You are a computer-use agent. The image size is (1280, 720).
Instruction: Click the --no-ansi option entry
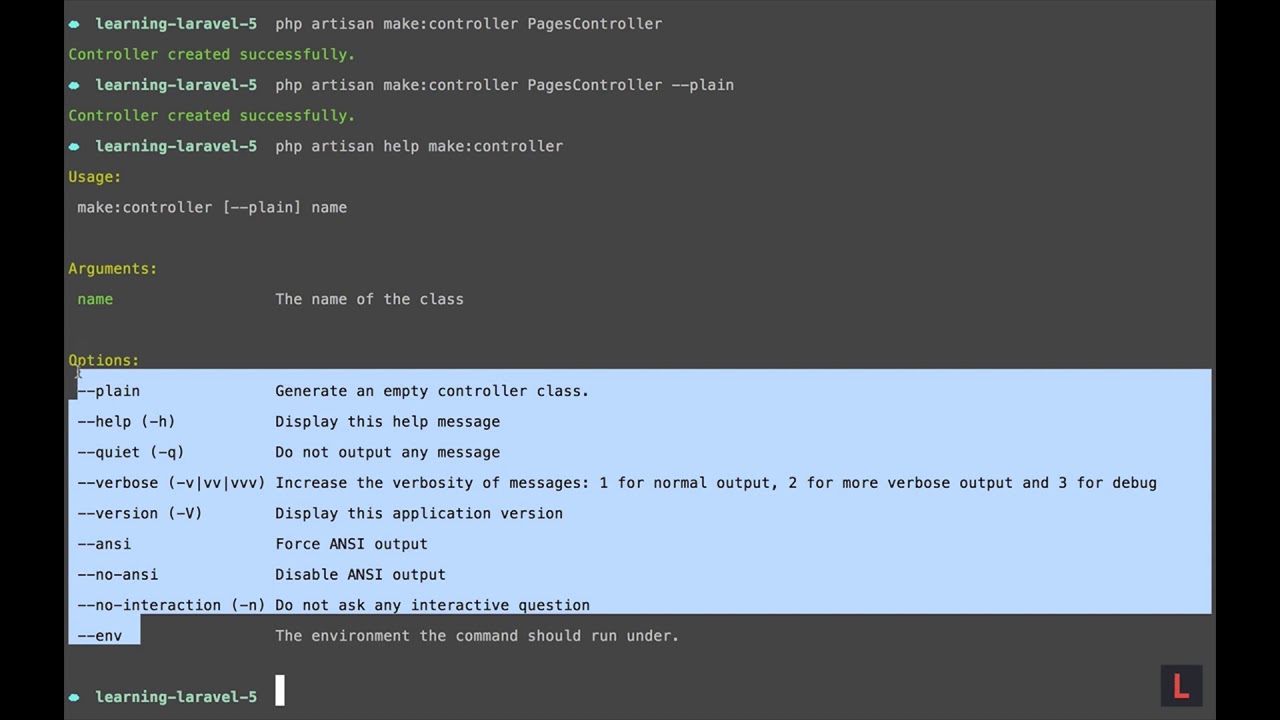coord(118,575)
